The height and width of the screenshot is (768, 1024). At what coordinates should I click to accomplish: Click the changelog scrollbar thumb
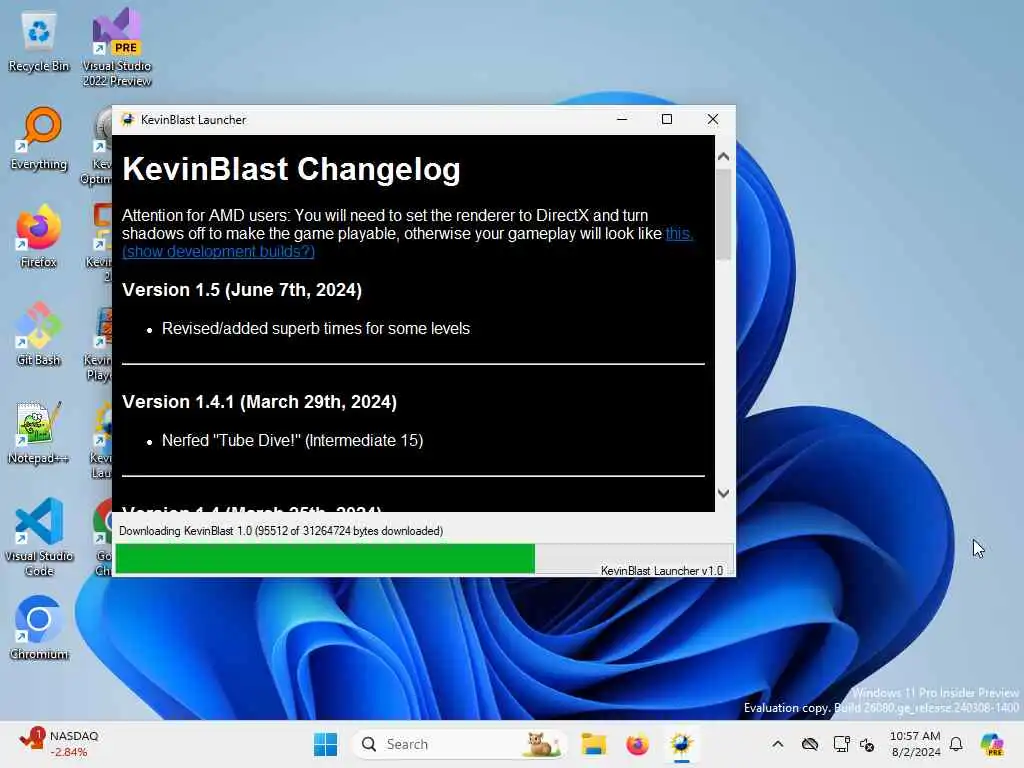point(723,215)
